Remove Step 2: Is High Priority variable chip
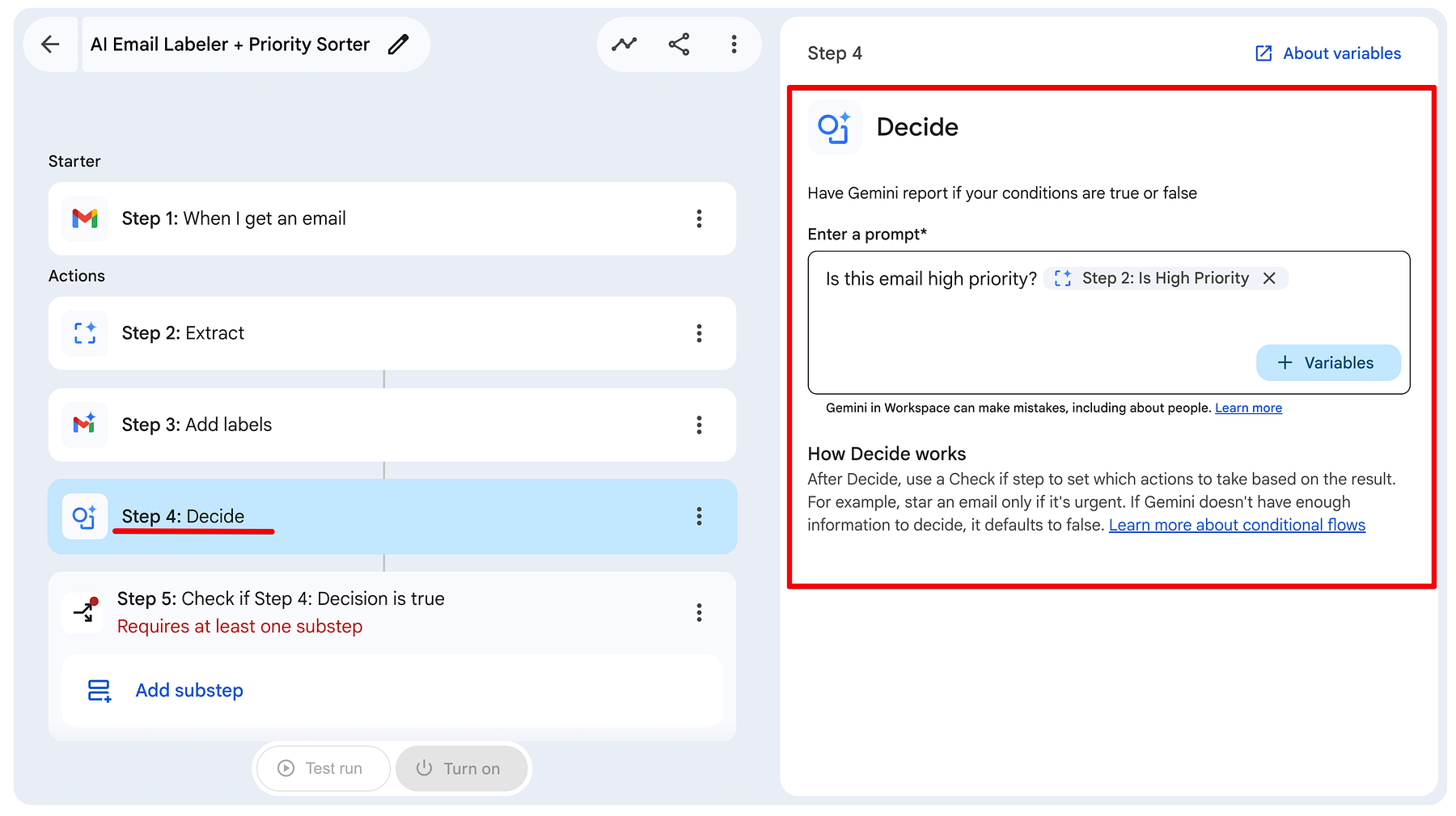1456x816 pixels. (x=1269, y=278)
